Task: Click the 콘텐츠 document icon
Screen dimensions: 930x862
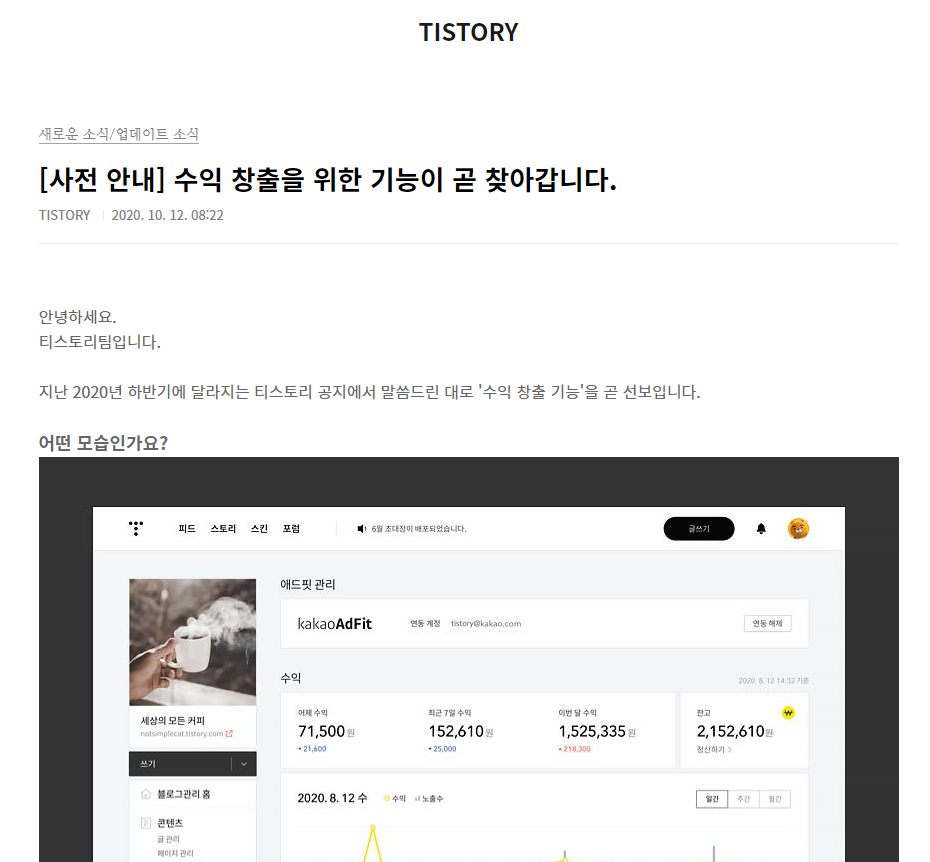Action: [146, 823]
